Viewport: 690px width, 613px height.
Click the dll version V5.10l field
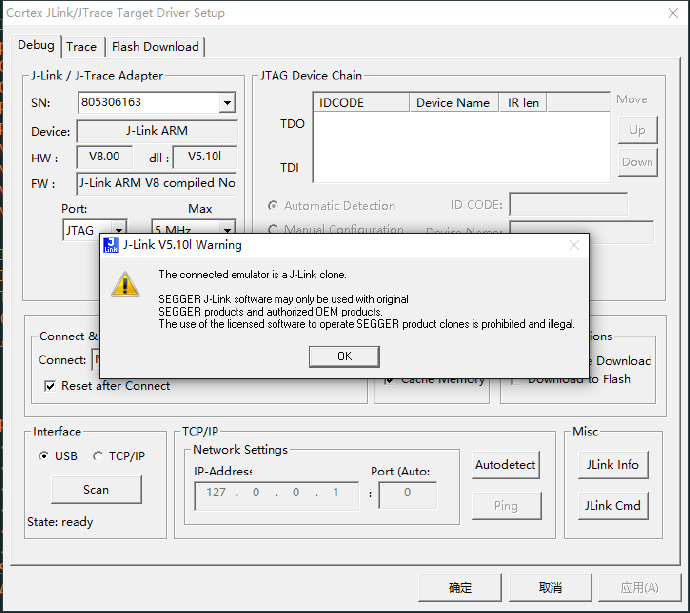(x=205, y=157)
